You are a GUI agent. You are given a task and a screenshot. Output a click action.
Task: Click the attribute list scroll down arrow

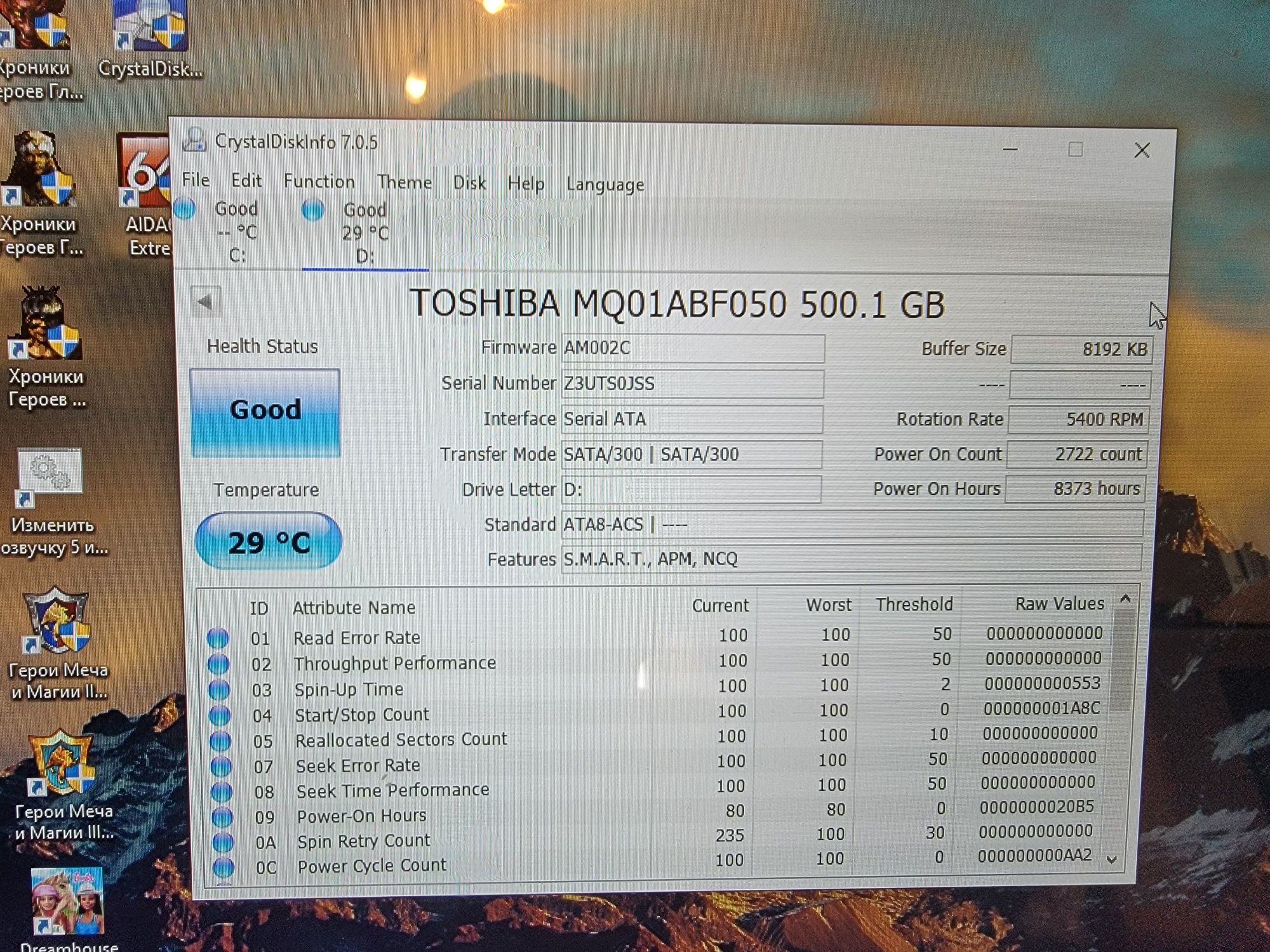[1112, 859]
